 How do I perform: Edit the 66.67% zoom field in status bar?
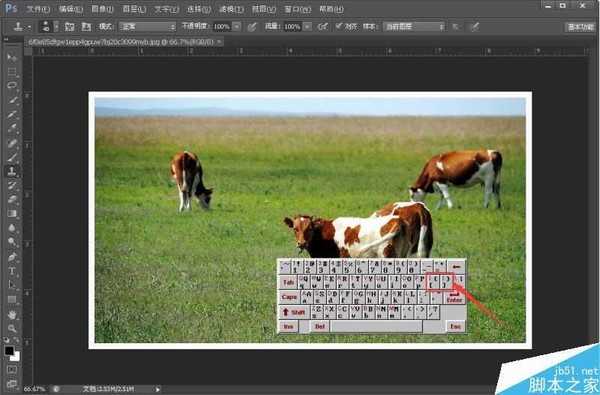34,389
